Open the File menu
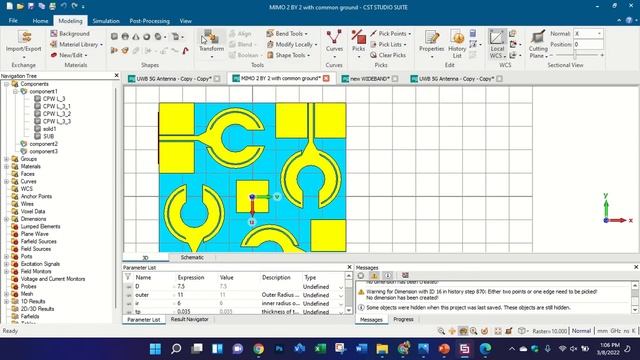 tap(13, 21)
